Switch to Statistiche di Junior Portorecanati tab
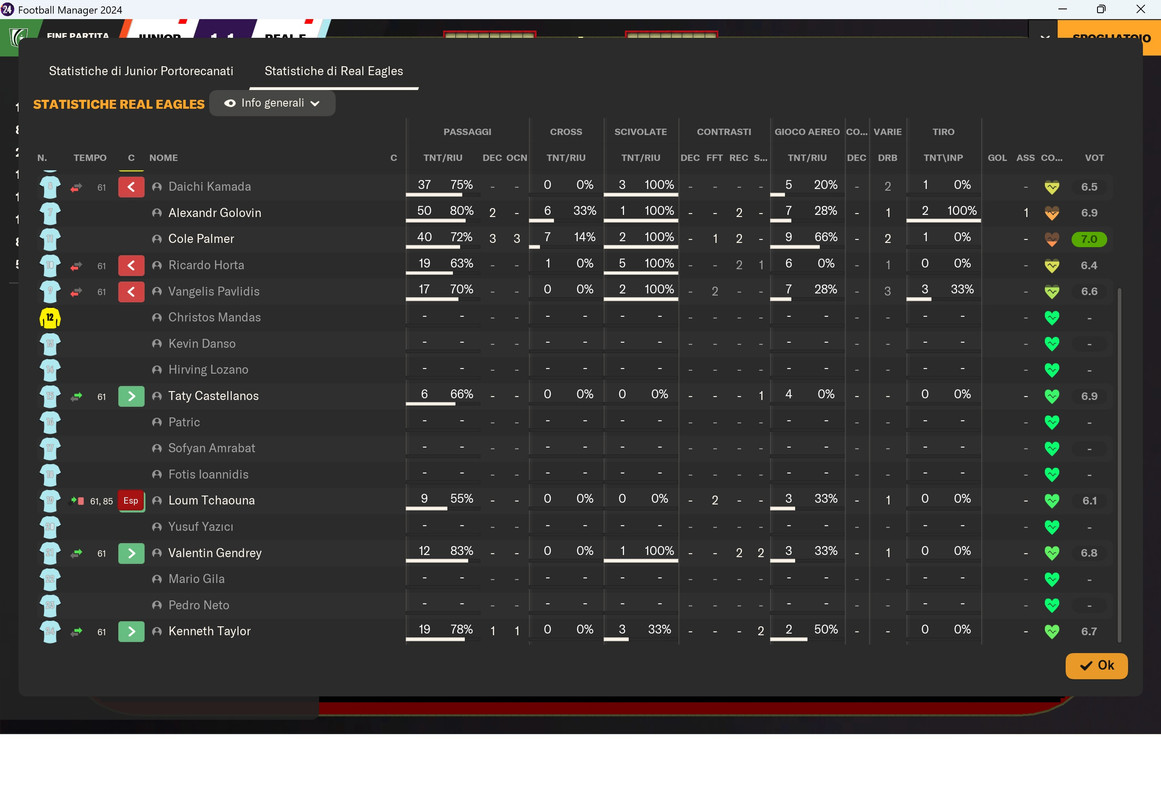The image size is (1161, 800). [141, 71]
